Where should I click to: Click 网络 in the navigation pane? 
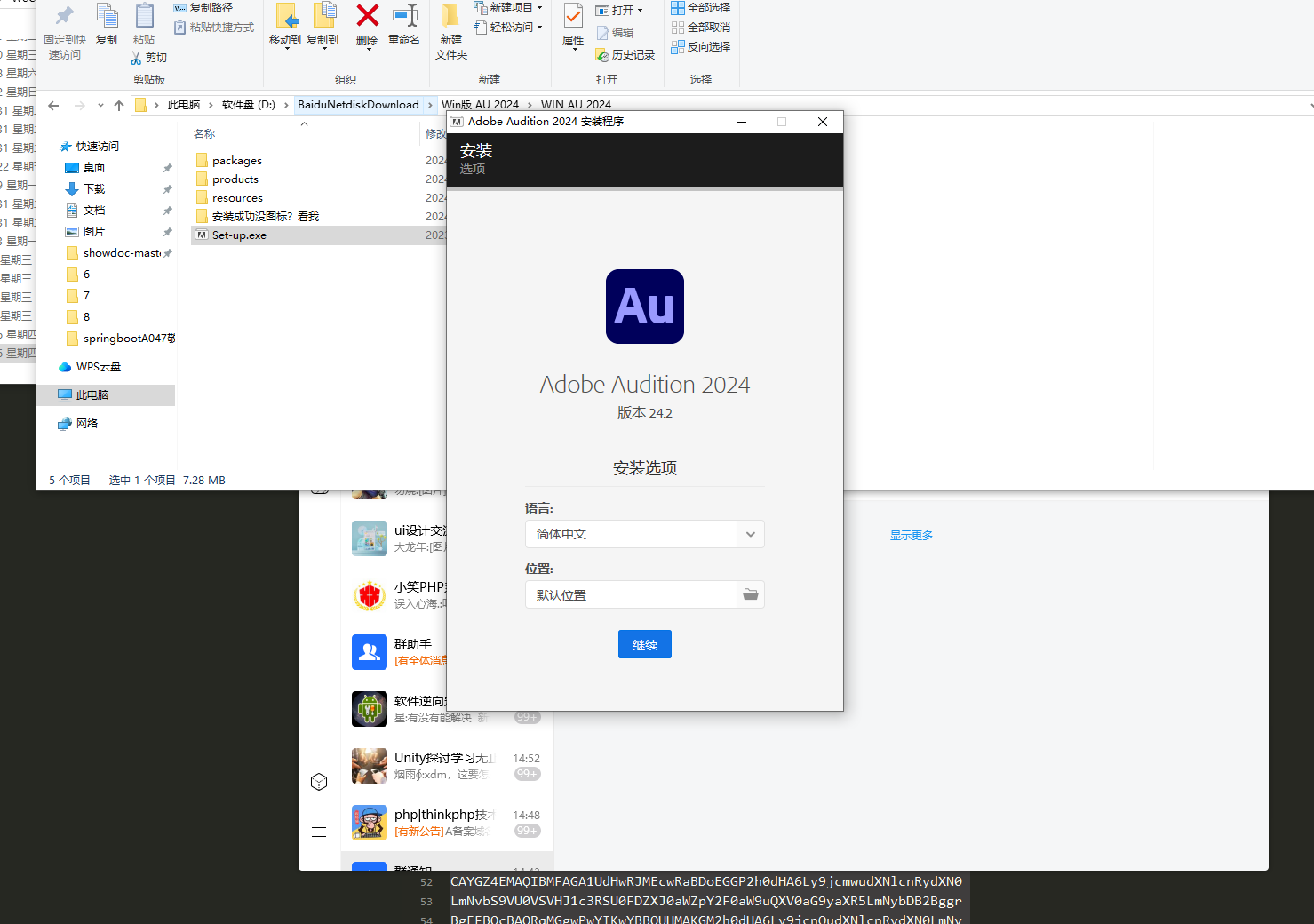coord(86,424)
